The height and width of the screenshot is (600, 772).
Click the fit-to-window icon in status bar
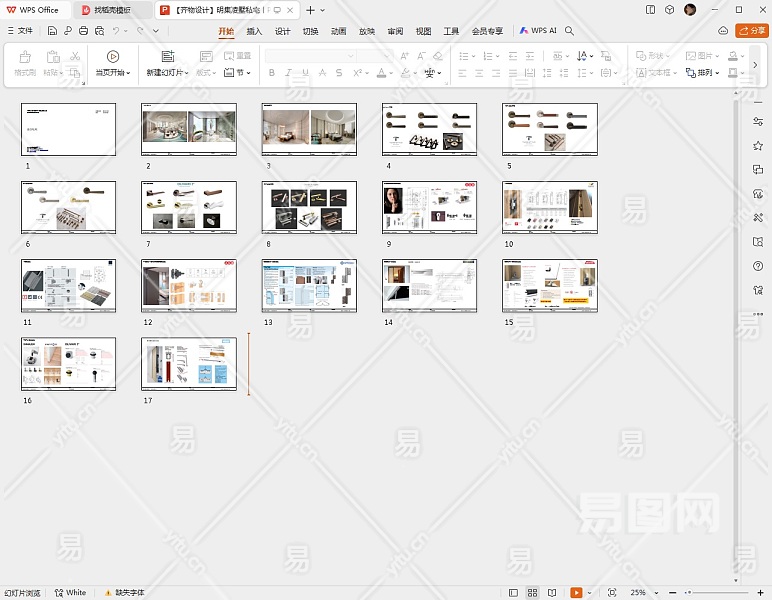612,593
